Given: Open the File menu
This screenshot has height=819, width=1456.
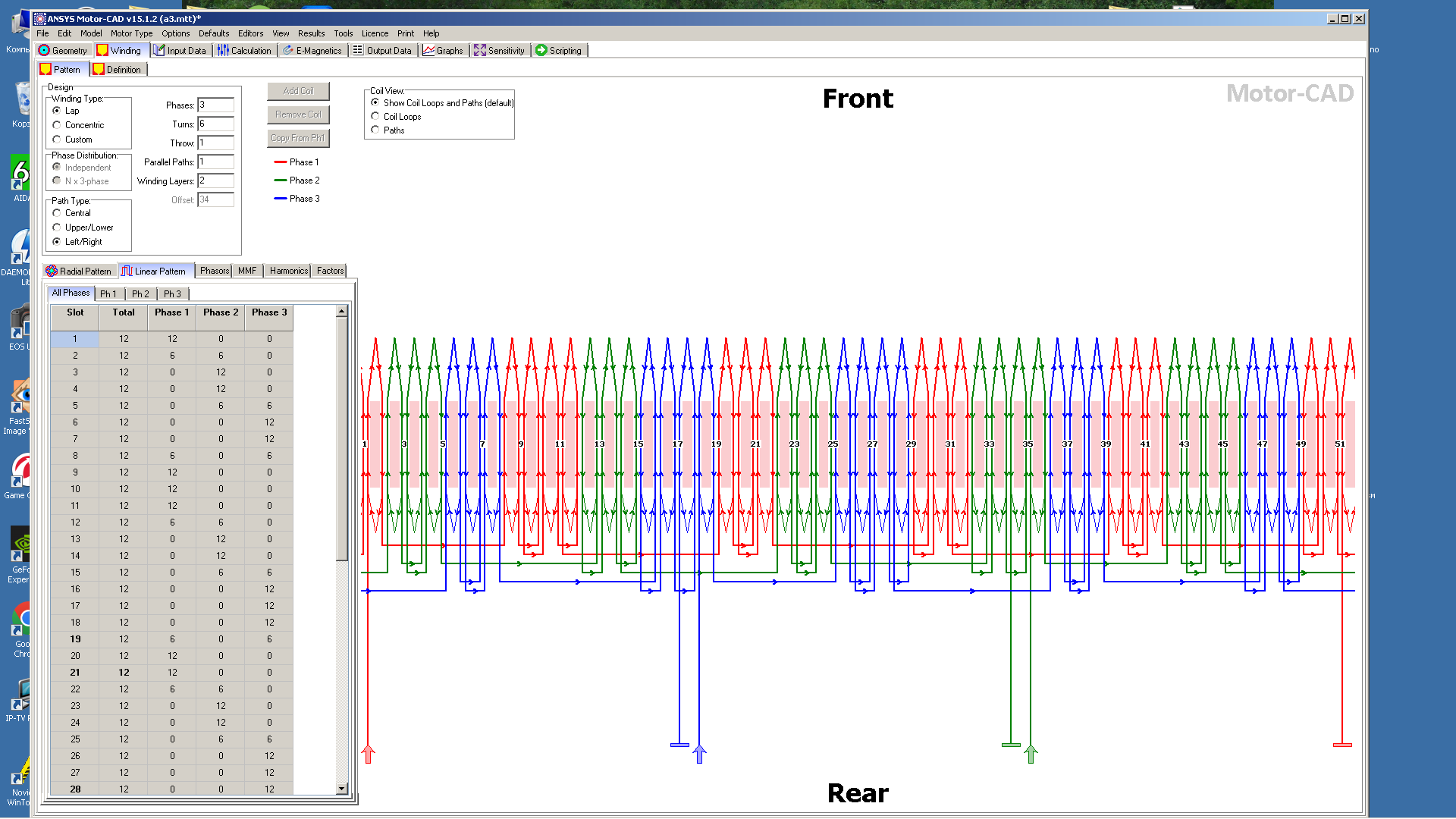Looking at the screenshot, I should (x=42, y=33).
